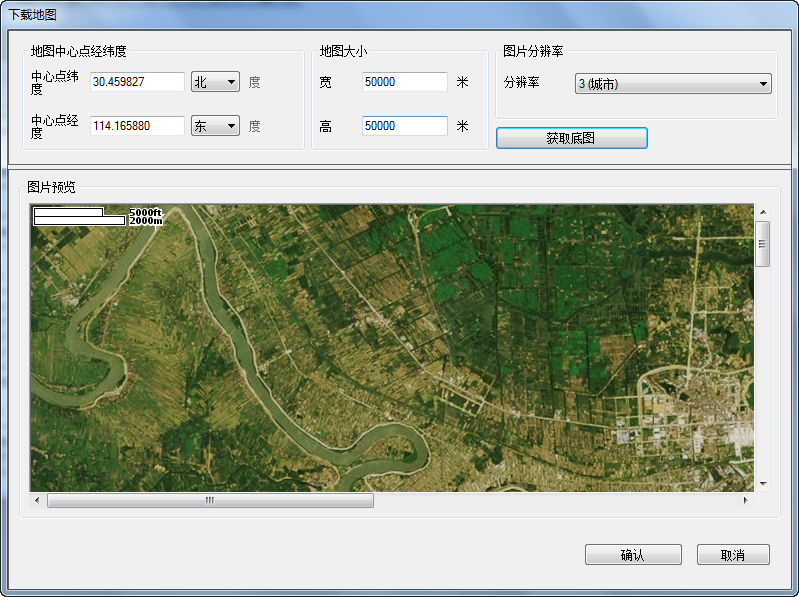This screenshot has width=799, height=597.
Task: Click the 中心点经度 label
Action: click(55, 126)
